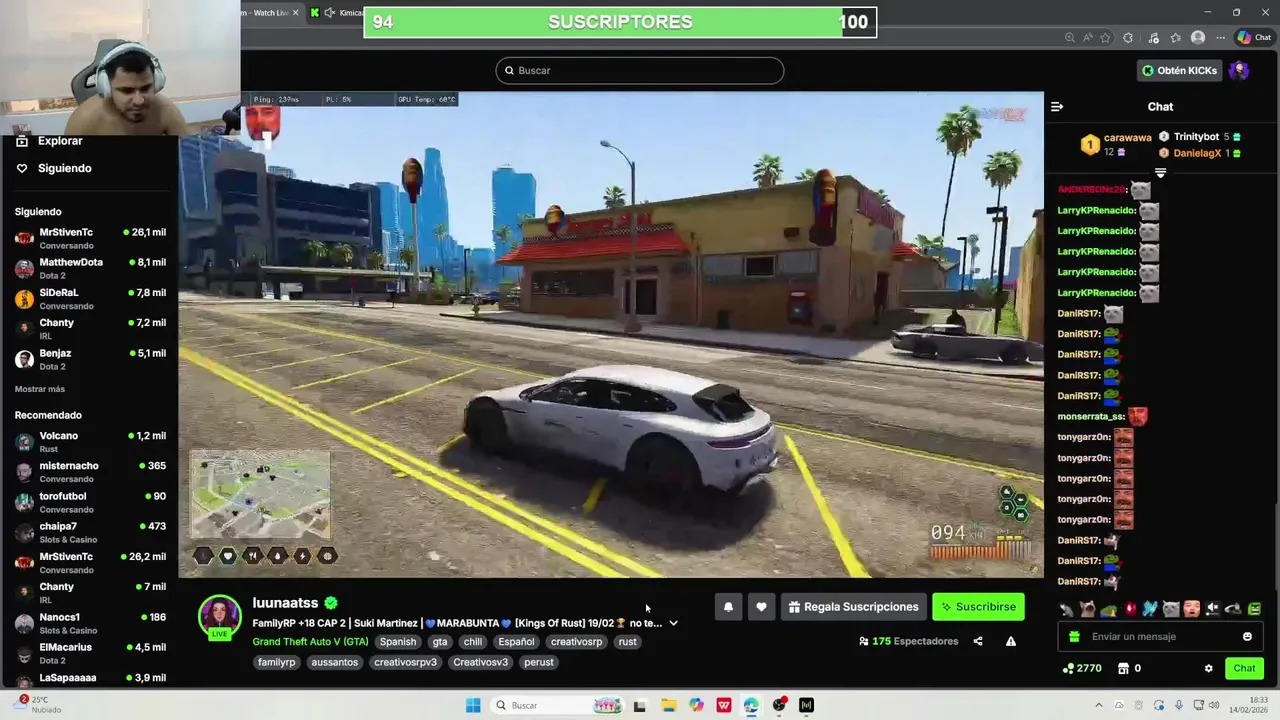Expand the stream title with the chevron
This screenshot has width=1280, height=720.
[673, 623]
